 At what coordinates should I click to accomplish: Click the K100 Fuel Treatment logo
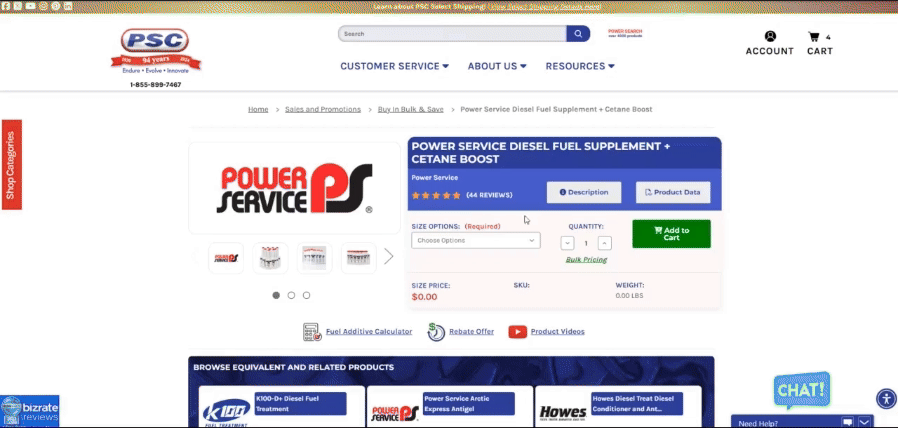tap(227, 411)
